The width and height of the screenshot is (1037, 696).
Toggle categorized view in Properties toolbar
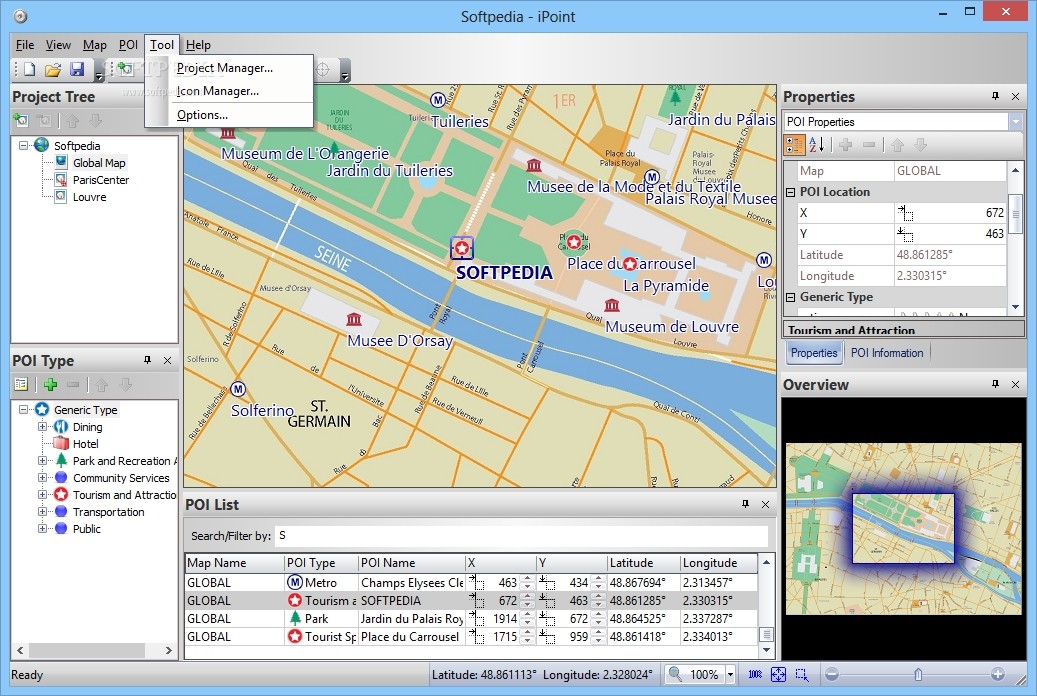(794, 145)
